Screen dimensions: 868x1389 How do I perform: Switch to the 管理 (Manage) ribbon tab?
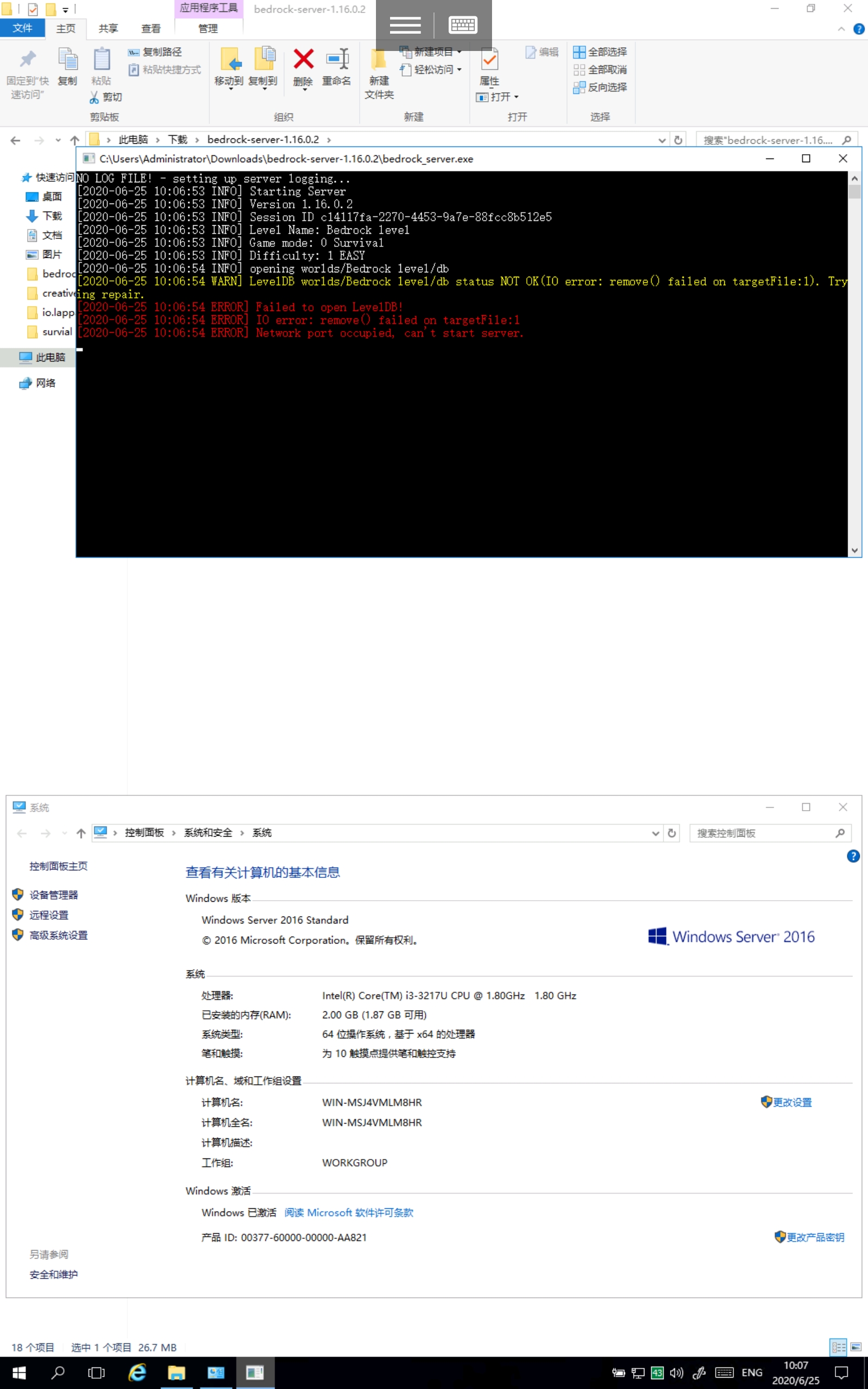coord(208,29)
